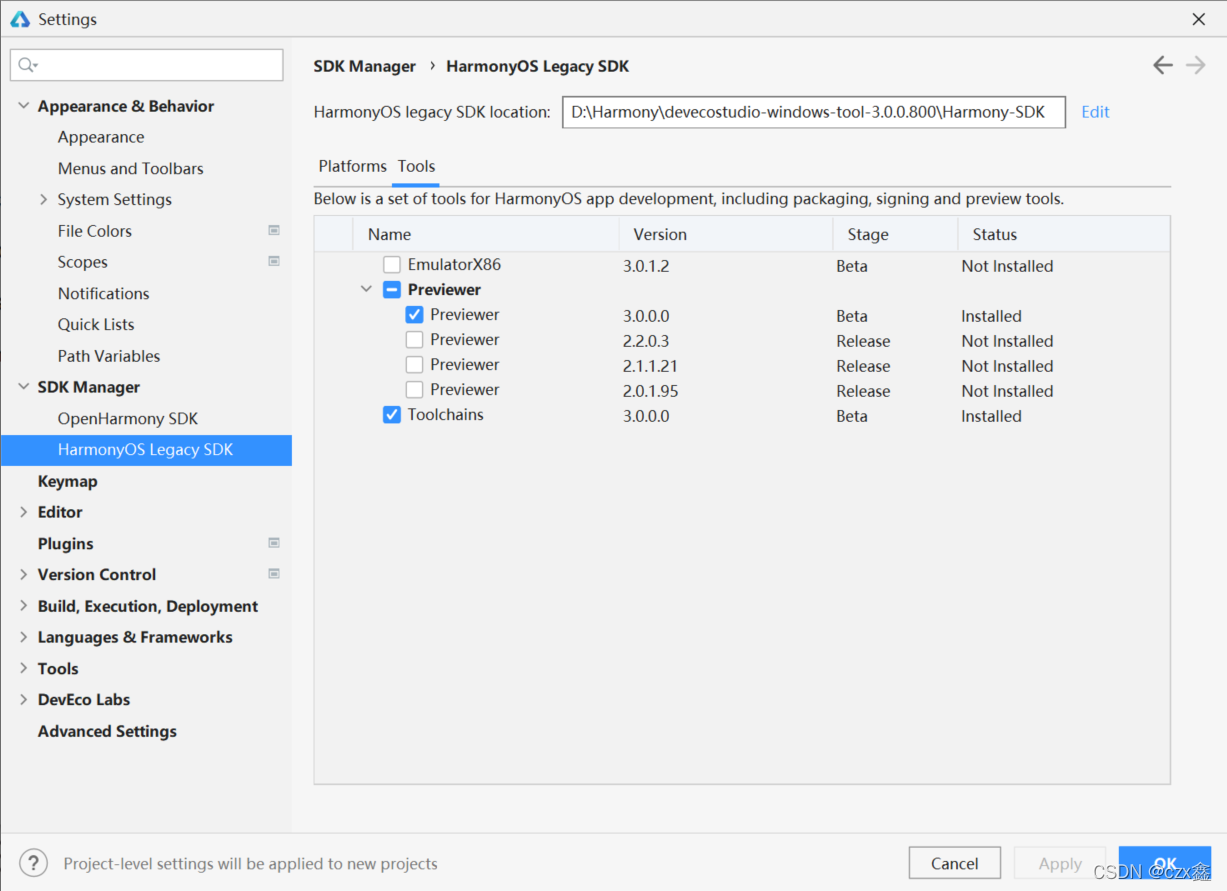Click project-level icon beside Plugins
Image resolution: width=1227 pixels, height=891 pixels.
(274, 543)
